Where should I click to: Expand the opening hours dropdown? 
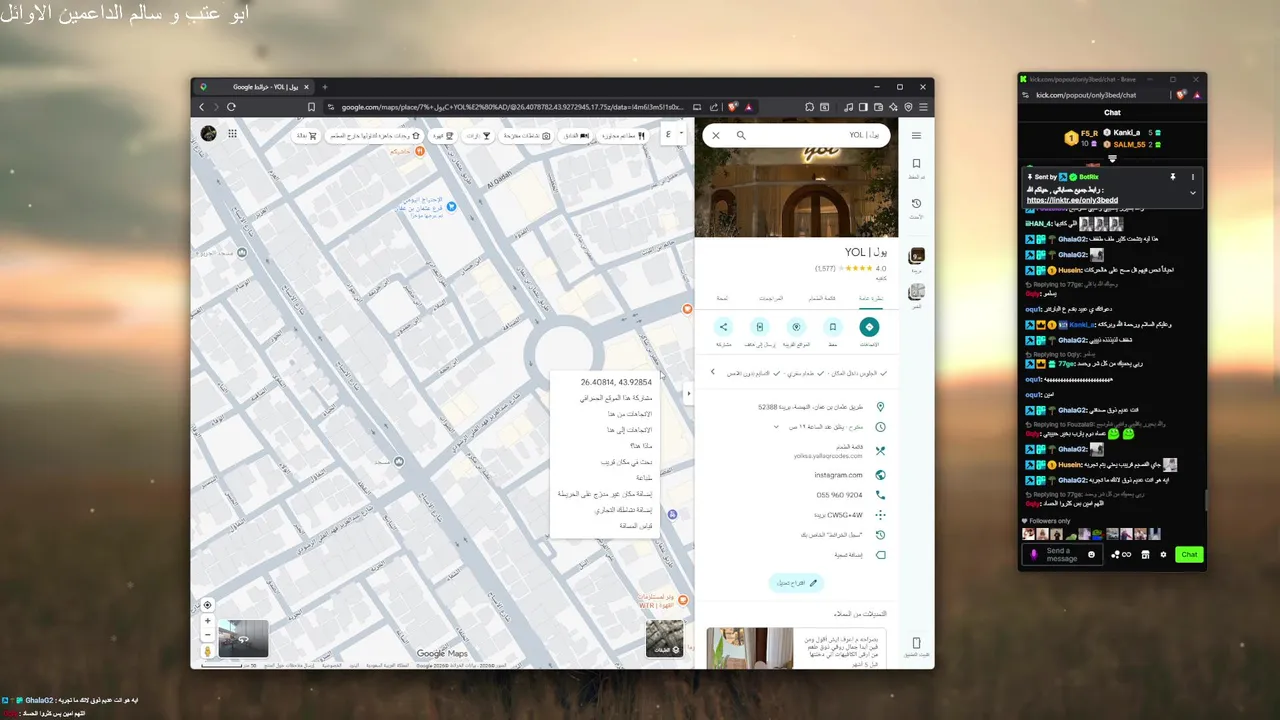(x=776, y=427)
